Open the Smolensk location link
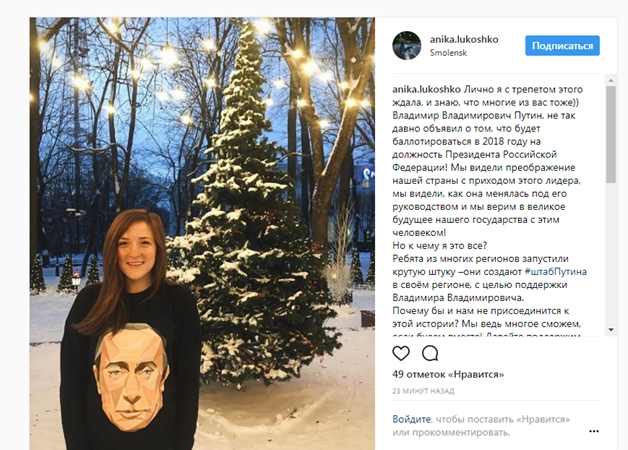 (448, 53)
